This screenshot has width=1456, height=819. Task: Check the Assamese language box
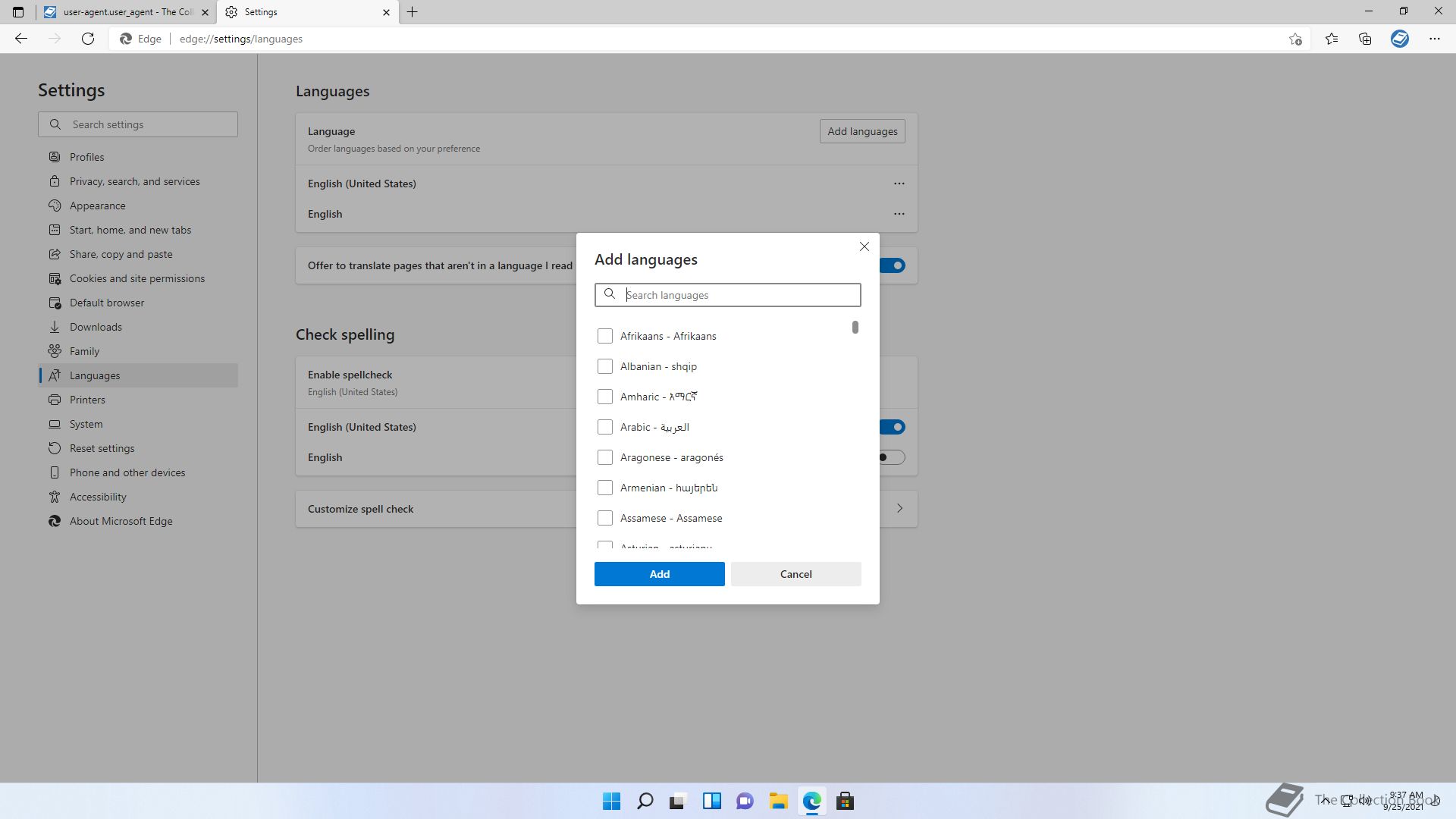tap(604, 518)
